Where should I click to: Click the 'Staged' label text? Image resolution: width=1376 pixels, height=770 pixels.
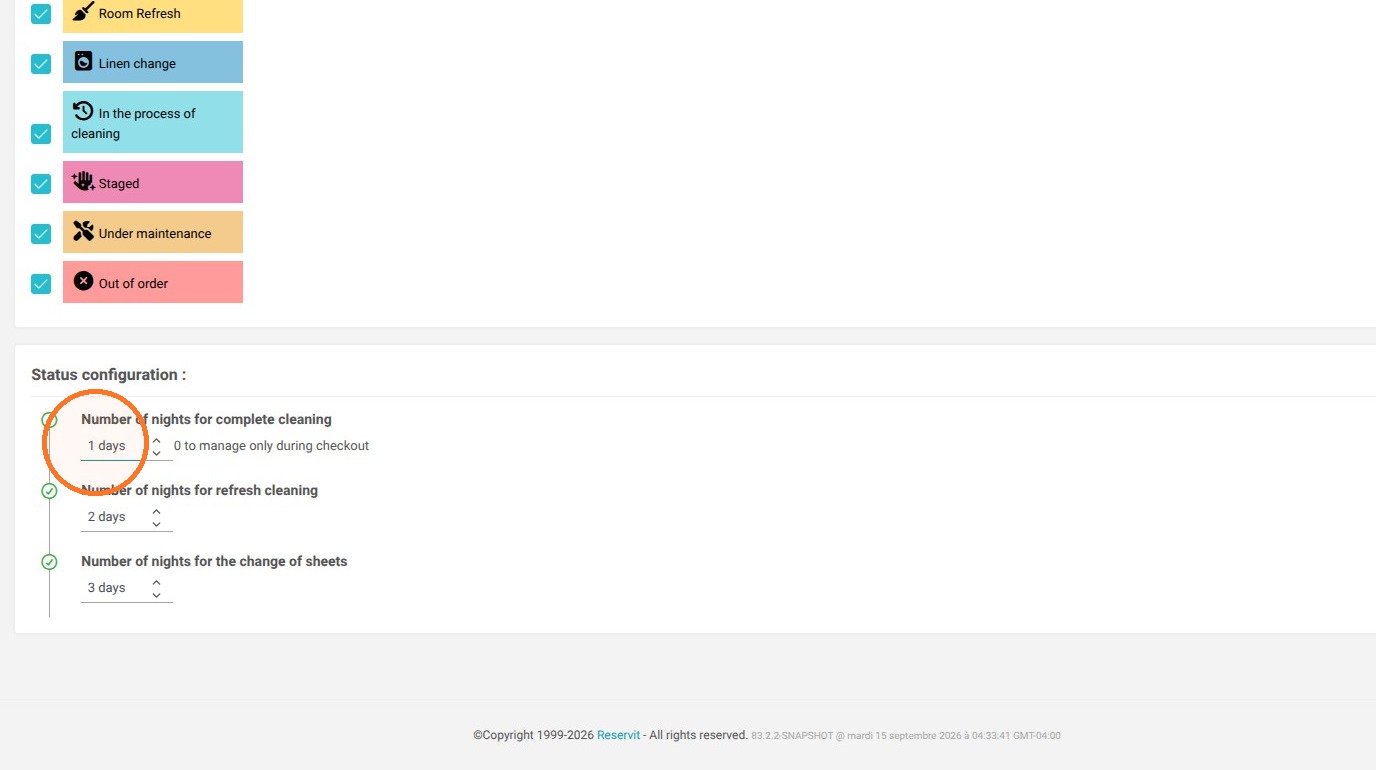pos(119,184)
